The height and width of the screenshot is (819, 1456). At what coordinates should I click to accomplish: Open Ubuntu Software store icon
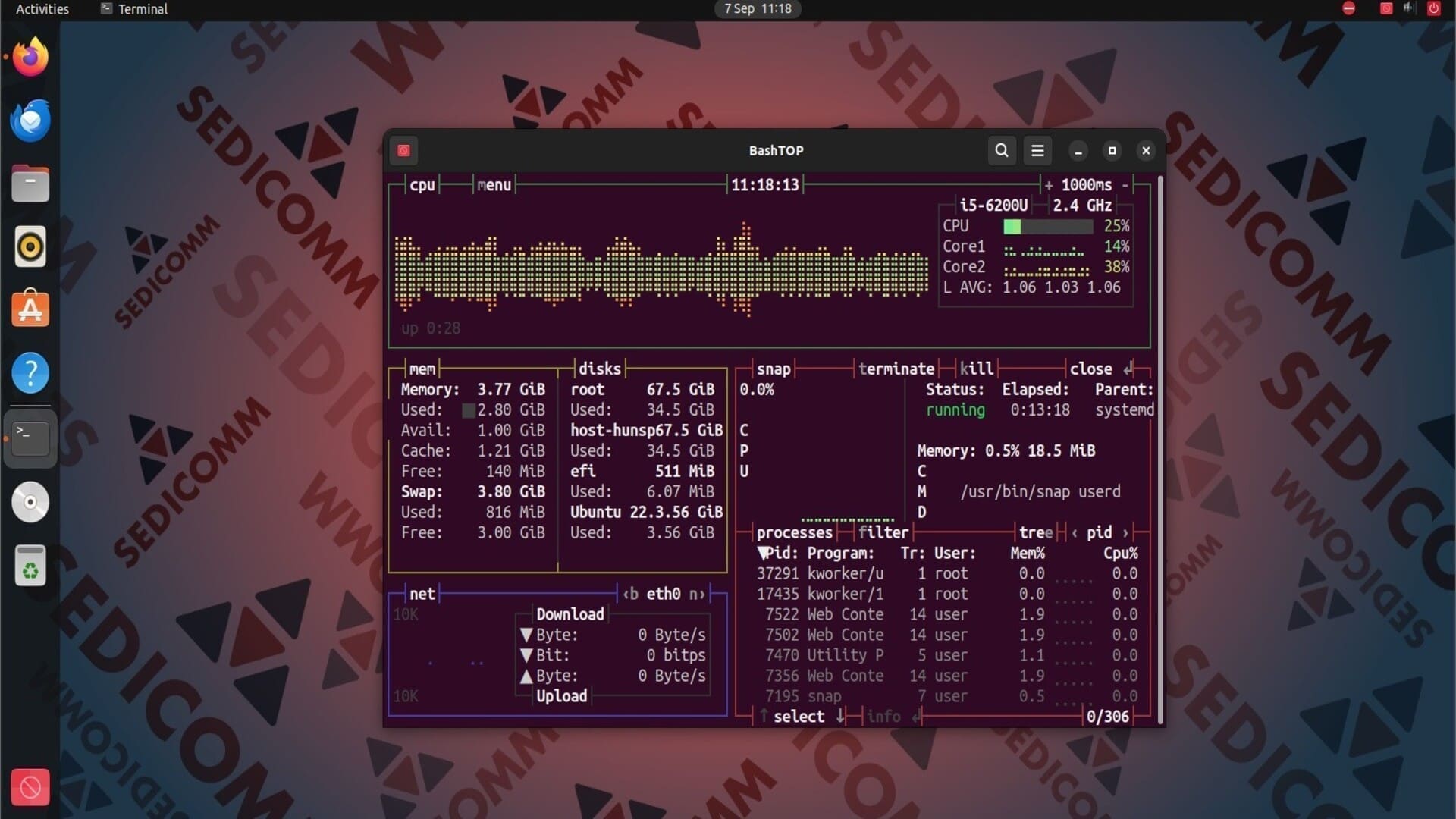coord(30,309)
